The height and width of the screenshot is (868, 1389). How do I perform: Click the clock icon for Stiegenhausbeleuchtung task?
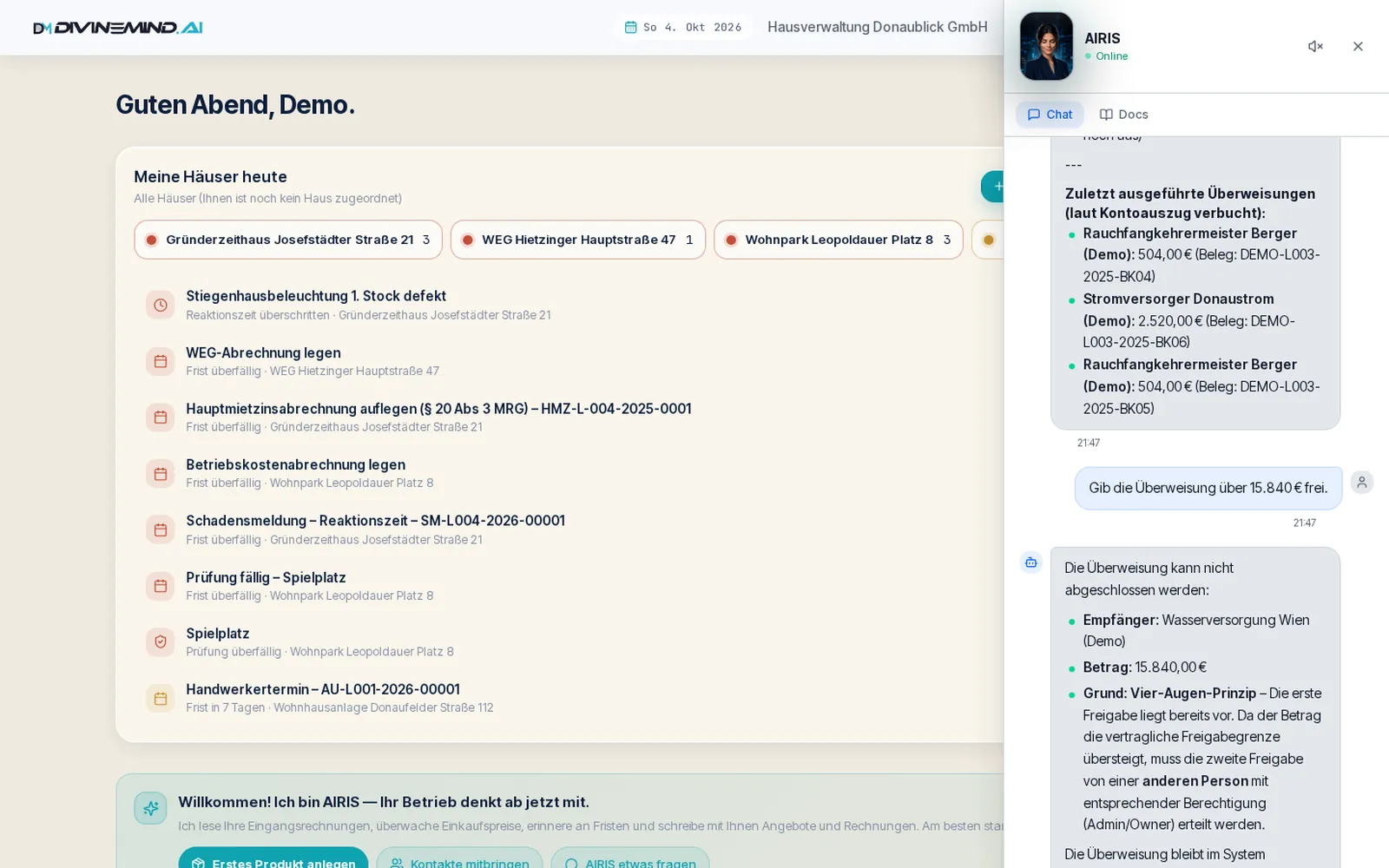(x=161, y=305)
